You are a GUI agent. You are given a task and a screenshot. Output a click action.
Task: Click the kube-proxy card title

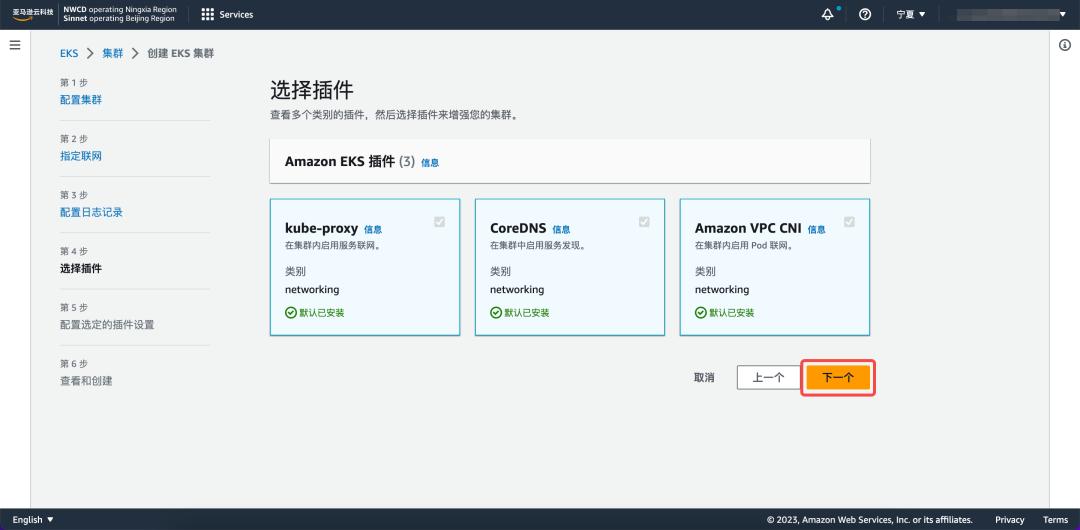point(322,228)
